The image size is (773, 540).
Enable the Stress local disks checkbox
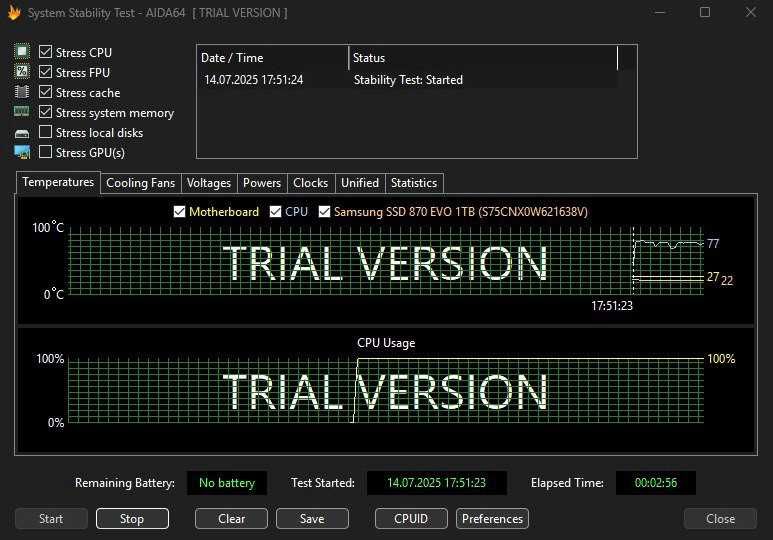tap(45, 132)
